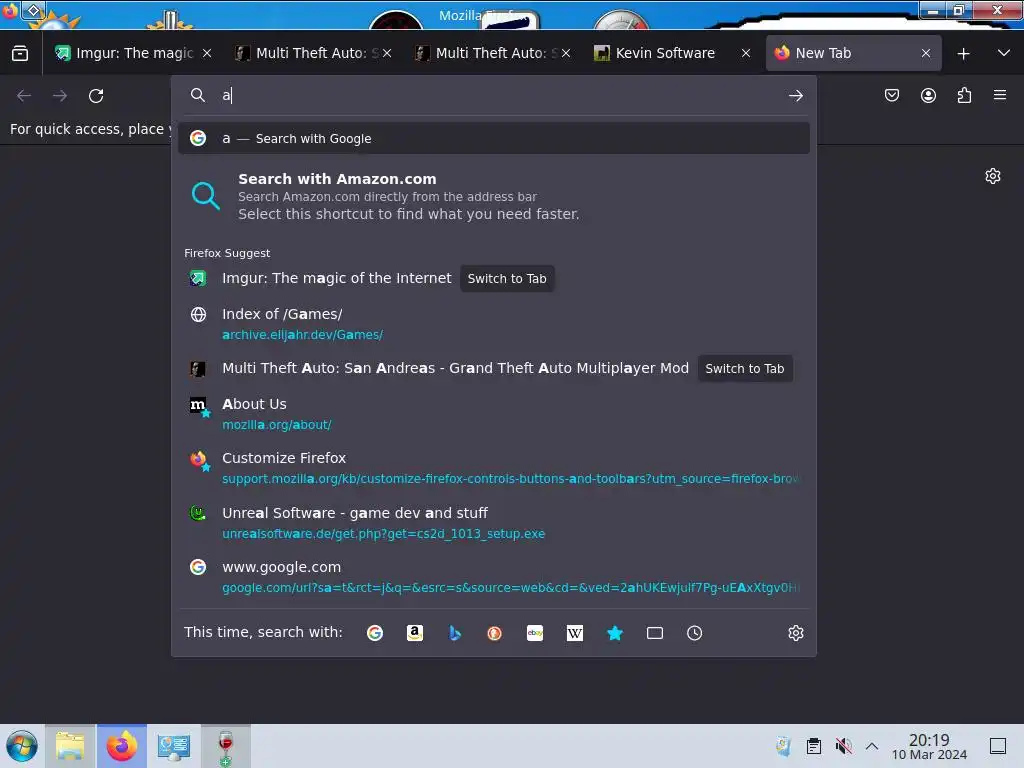Select the New Tab tab

[x=853, y=53]
